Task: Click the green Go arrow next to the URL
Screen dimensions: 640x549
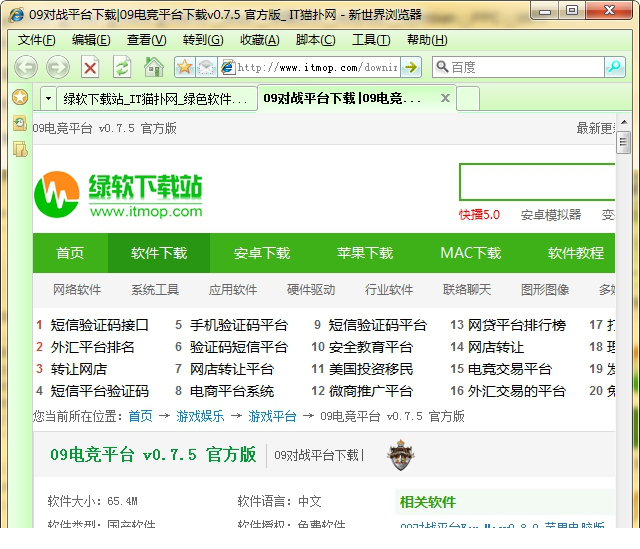Action: click(411, 67)
